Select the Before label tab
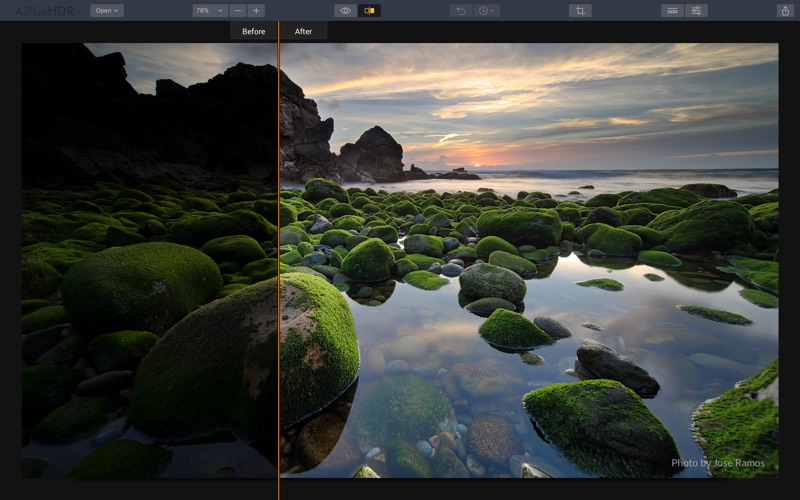The image size is (800, 500). pos(254,31)
